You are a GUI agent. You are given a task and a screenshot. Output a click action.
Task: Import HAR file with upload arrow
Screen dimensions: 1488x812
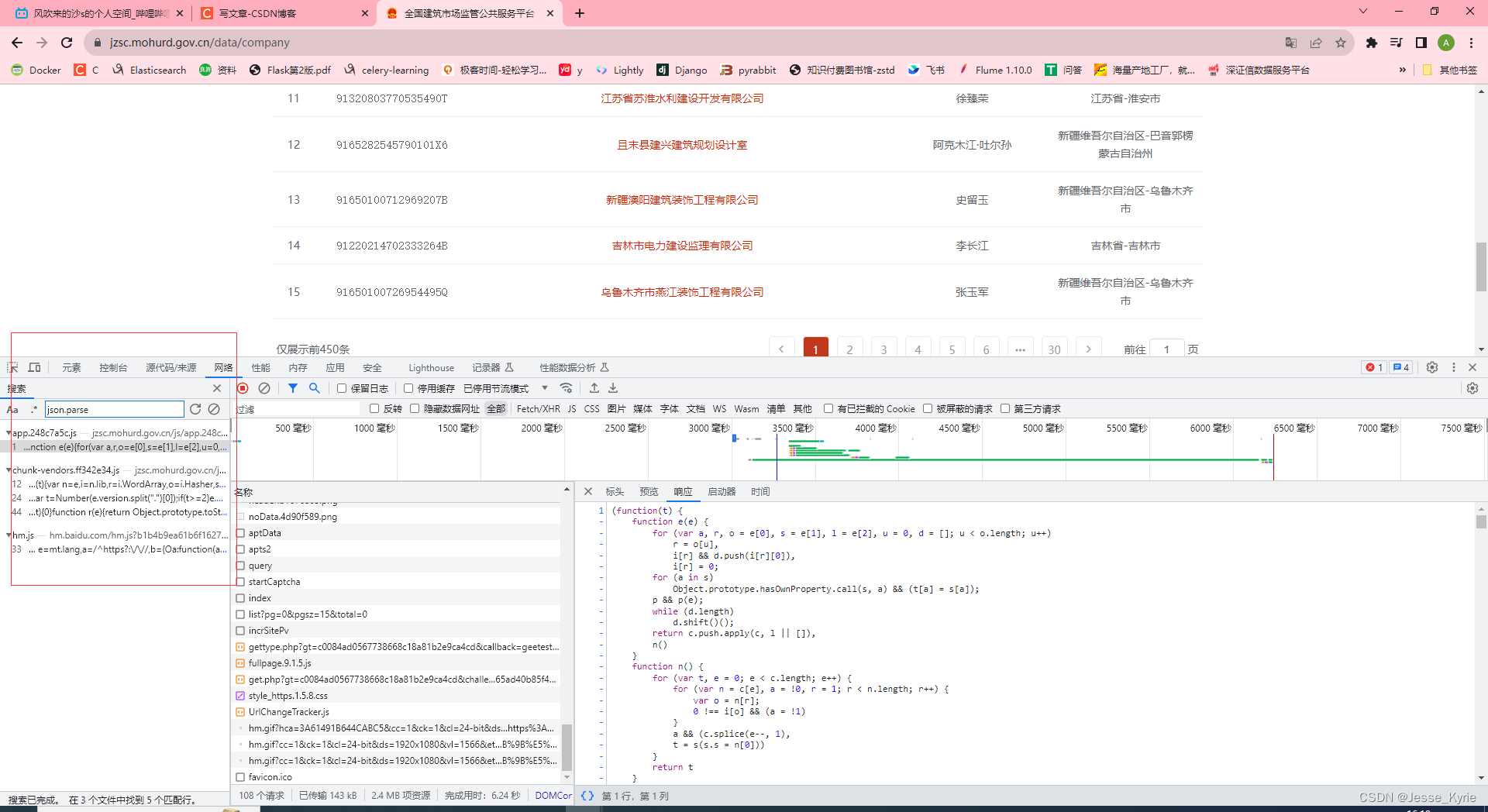(594, 388)
